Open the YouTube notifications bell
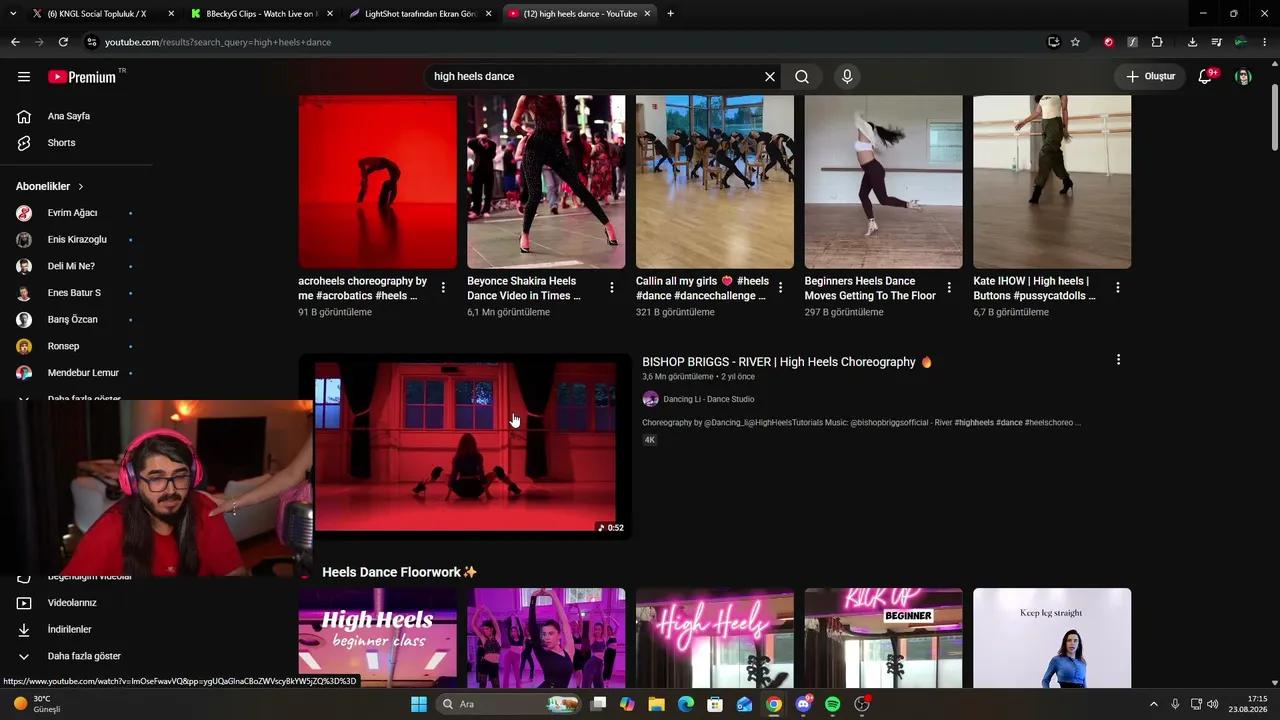 coord(1206,76)
